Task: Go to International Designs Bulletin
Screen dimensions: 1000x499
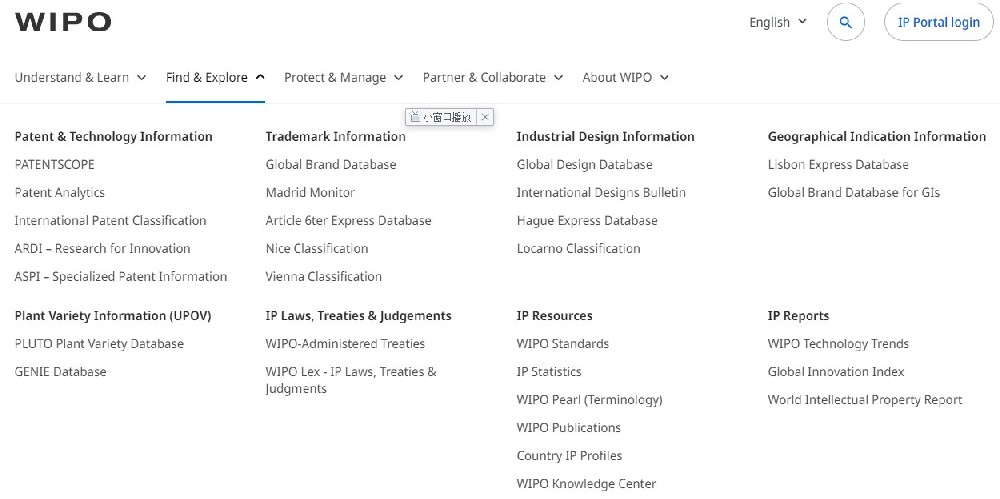Action: pos(601,193)
